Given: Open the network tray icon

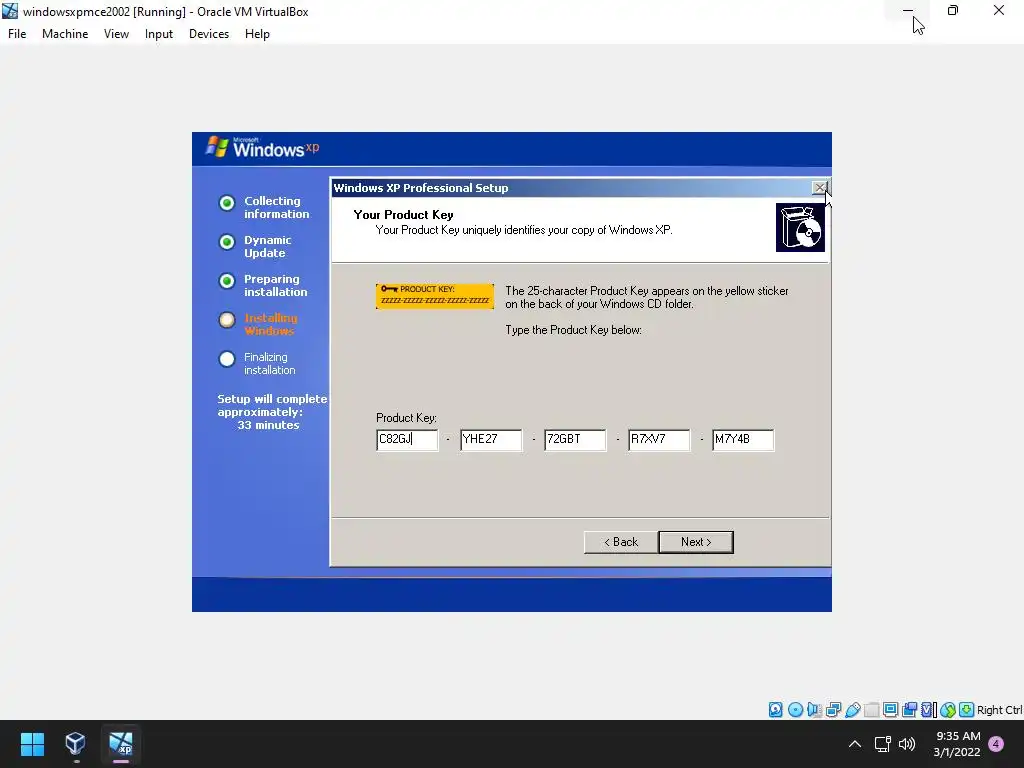Looking at the screenshot, I should tap(882, 744).
